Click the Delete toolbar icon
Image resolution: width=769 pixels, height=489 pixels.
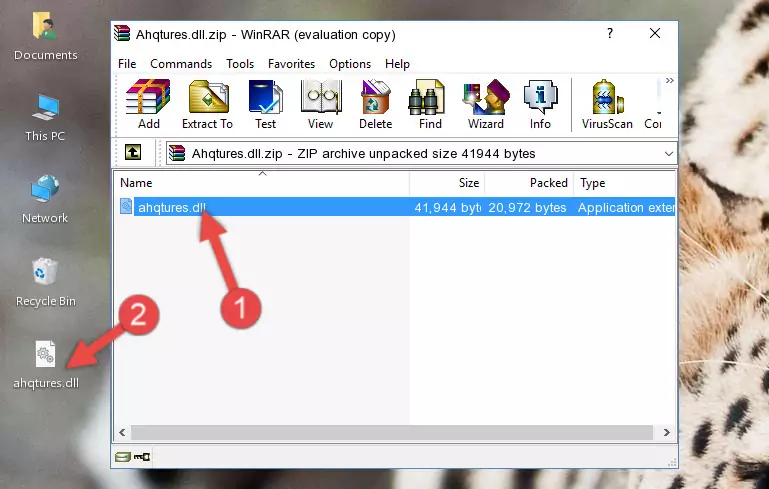376,104
